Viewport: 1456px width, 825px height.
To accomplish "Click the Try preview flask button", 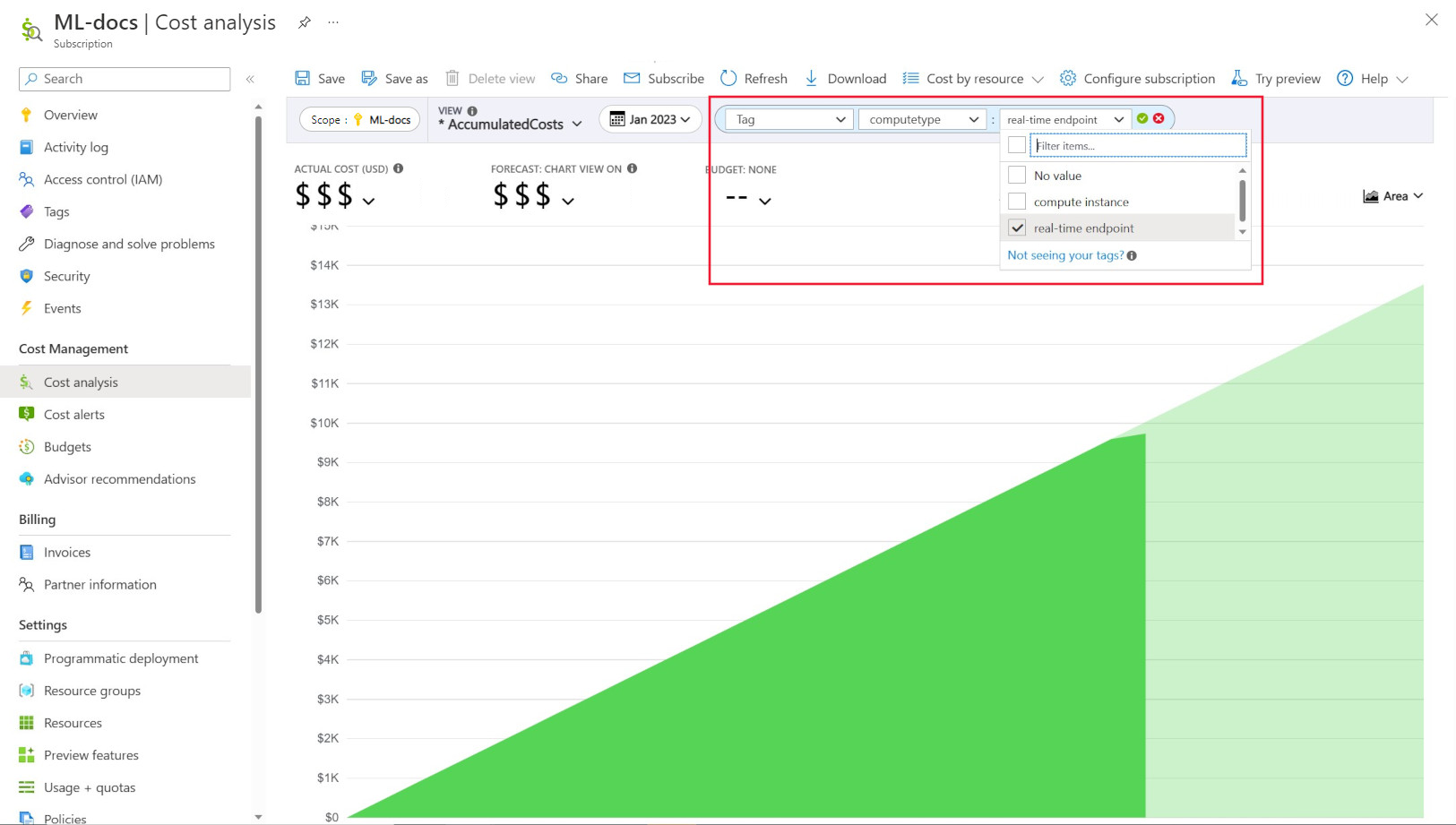I will (1276, 78).
